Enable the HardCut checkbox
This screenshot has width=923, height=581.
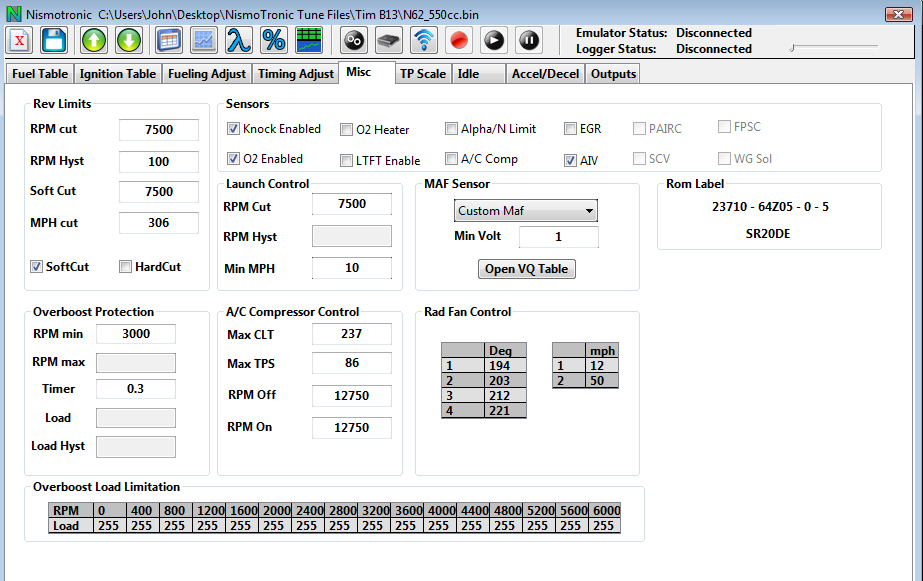pyautogui.click(x=126, y=267)
